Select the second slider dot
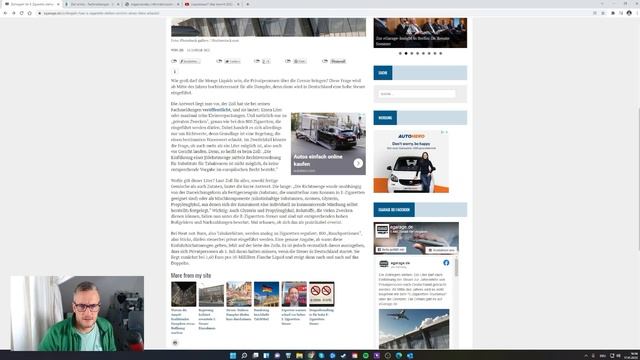 point(406,53)
